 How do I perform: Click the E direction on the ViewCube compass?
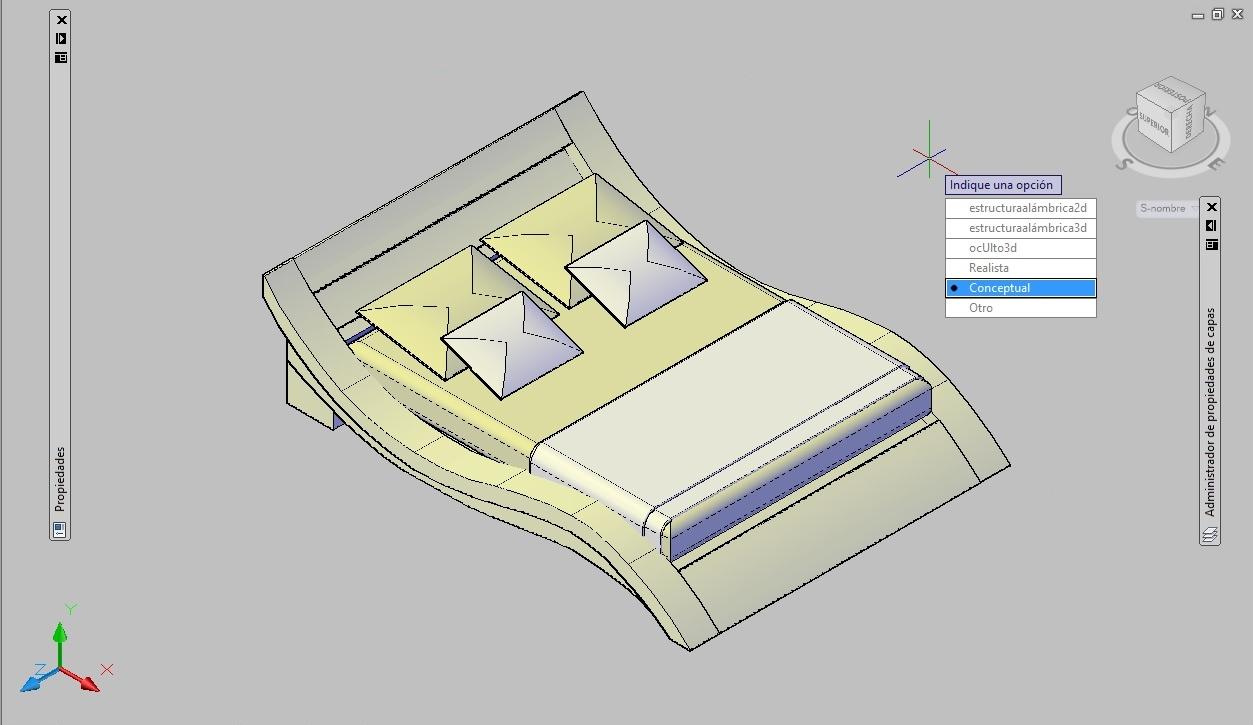[1217, 162]
